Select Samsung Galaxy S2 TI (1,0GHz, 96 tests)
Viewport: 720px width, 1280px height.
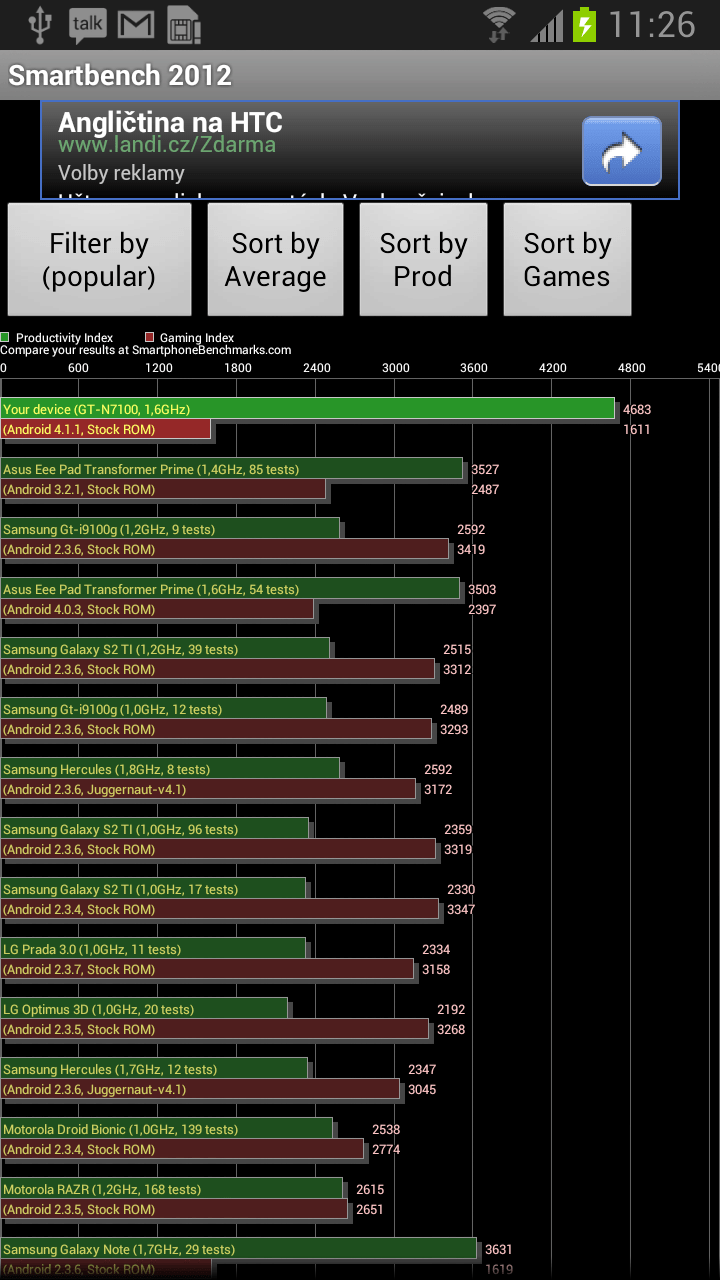(x=155, y=829)
